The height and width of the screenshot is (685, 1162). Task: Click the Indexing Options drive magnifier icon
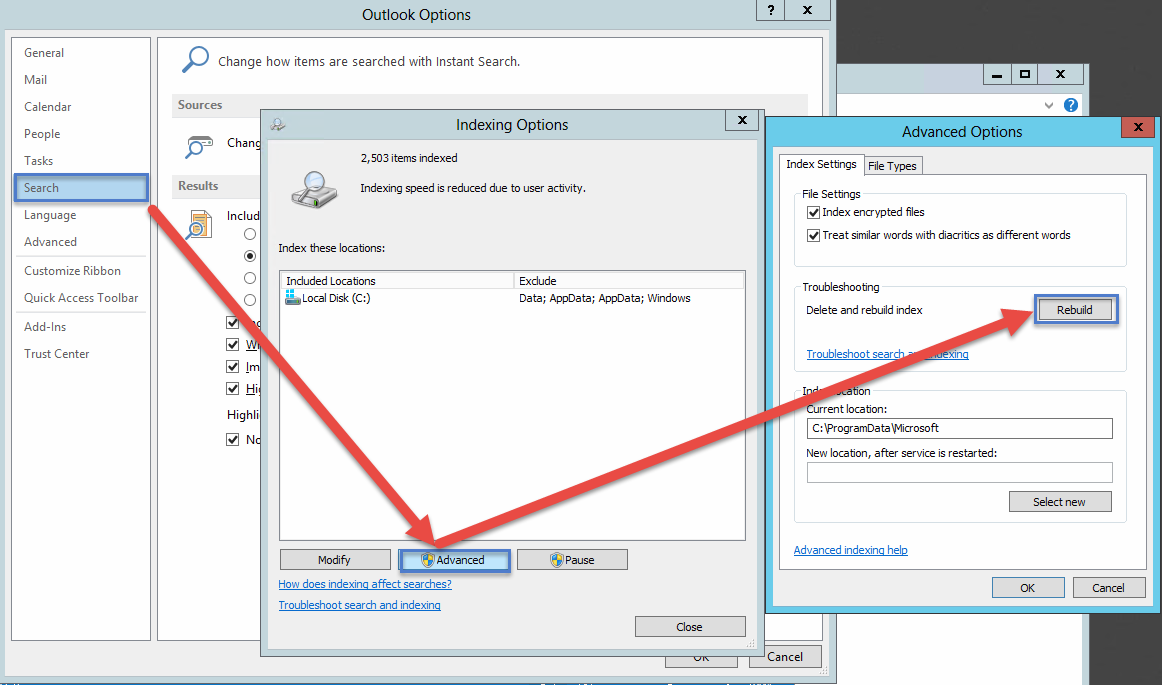[x=314, y=189]
